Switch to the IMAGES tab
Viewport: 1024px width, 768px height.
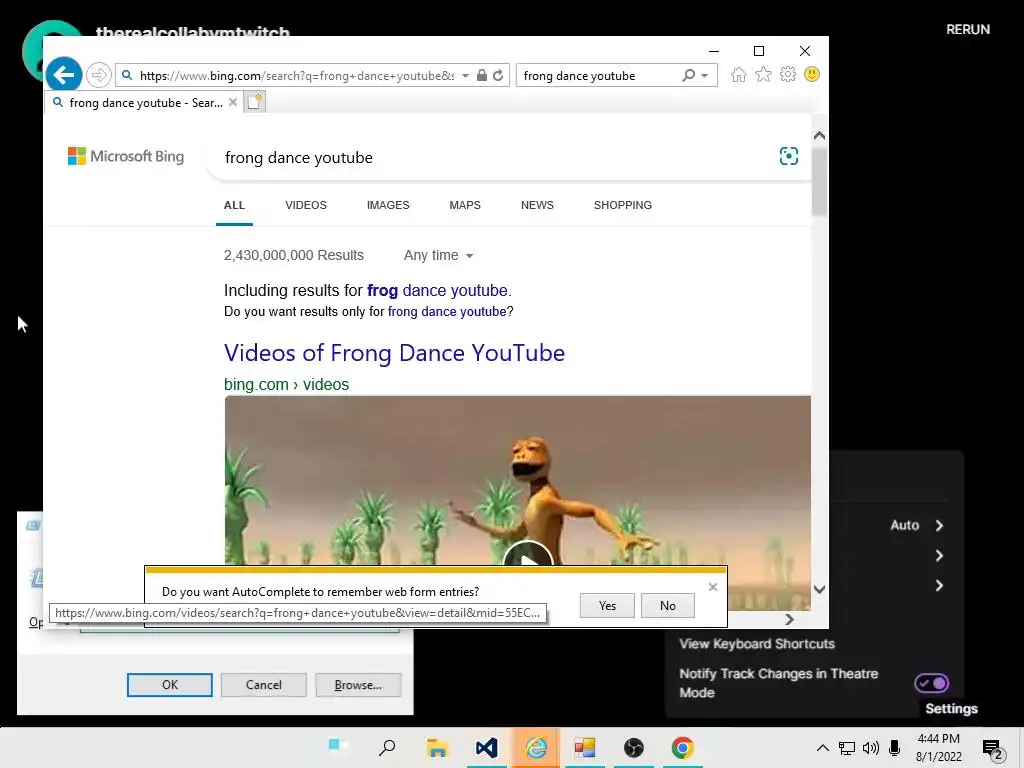coord(388,205)
